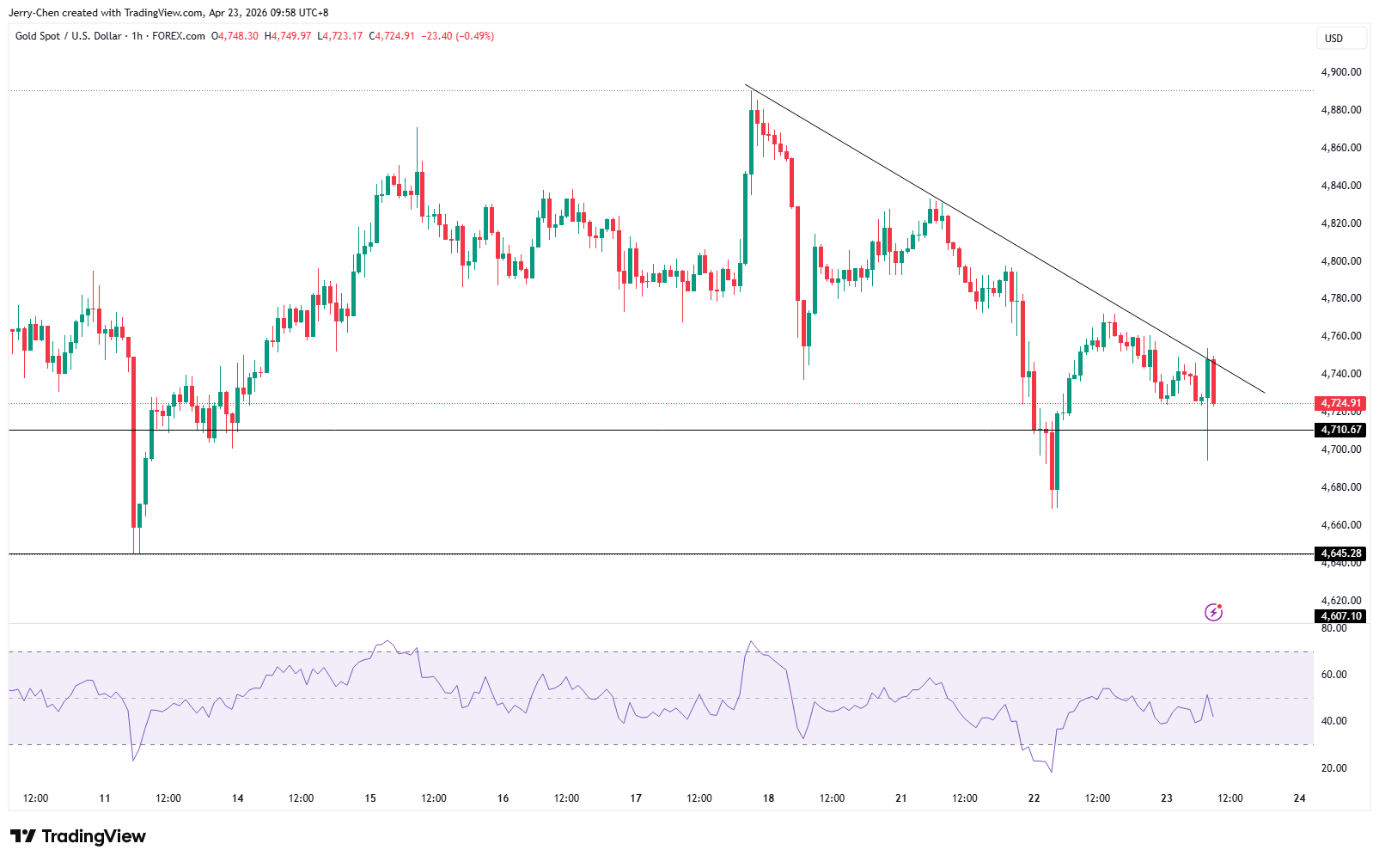This screenshot has height=862, width=1379.
Task: Click the TradingView logo at bottom left
Action: pos(78,836)
